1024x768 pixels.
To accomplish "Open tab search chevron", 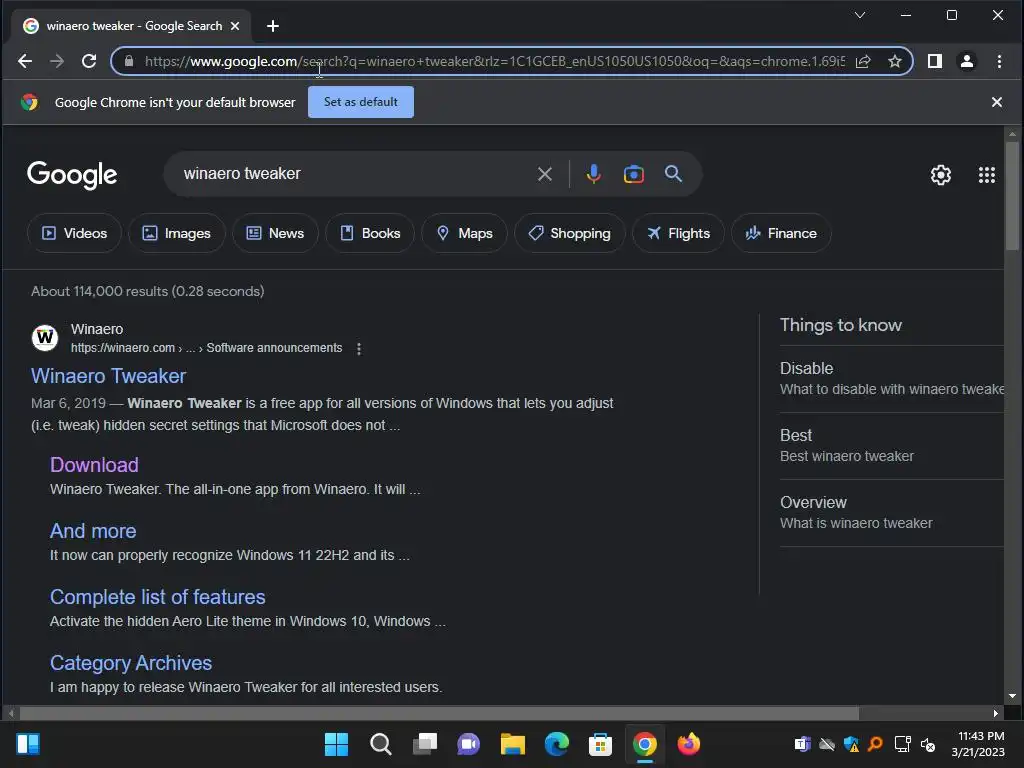I will click(x=860, y=15).
